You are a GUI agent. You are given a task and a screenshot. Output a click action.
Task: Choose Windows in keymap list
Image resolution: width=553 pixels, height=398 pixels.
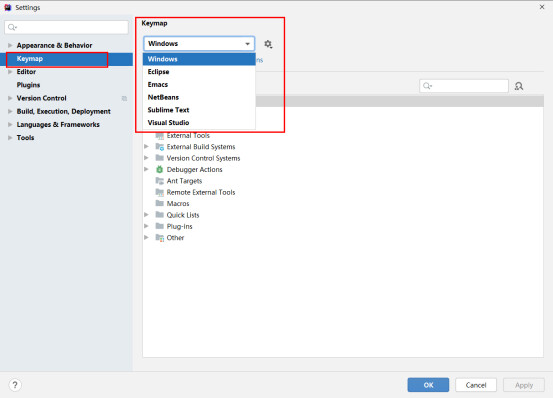point(199,59)
